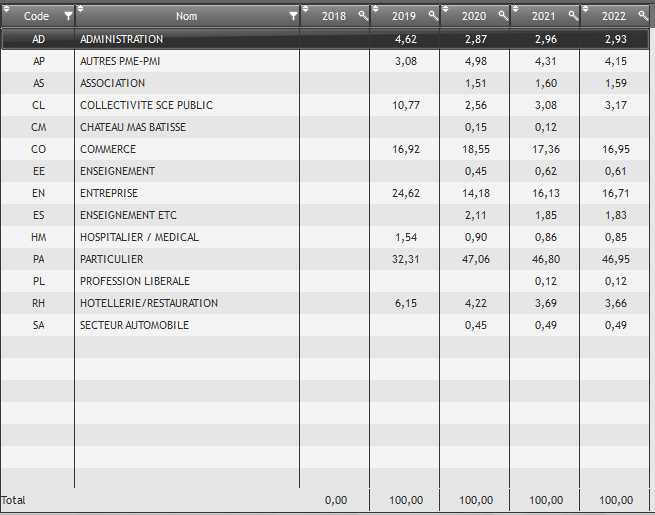The image size is (655, 515).
Task: Click sort arrows on the Nom column header
Action: [81, 11]
